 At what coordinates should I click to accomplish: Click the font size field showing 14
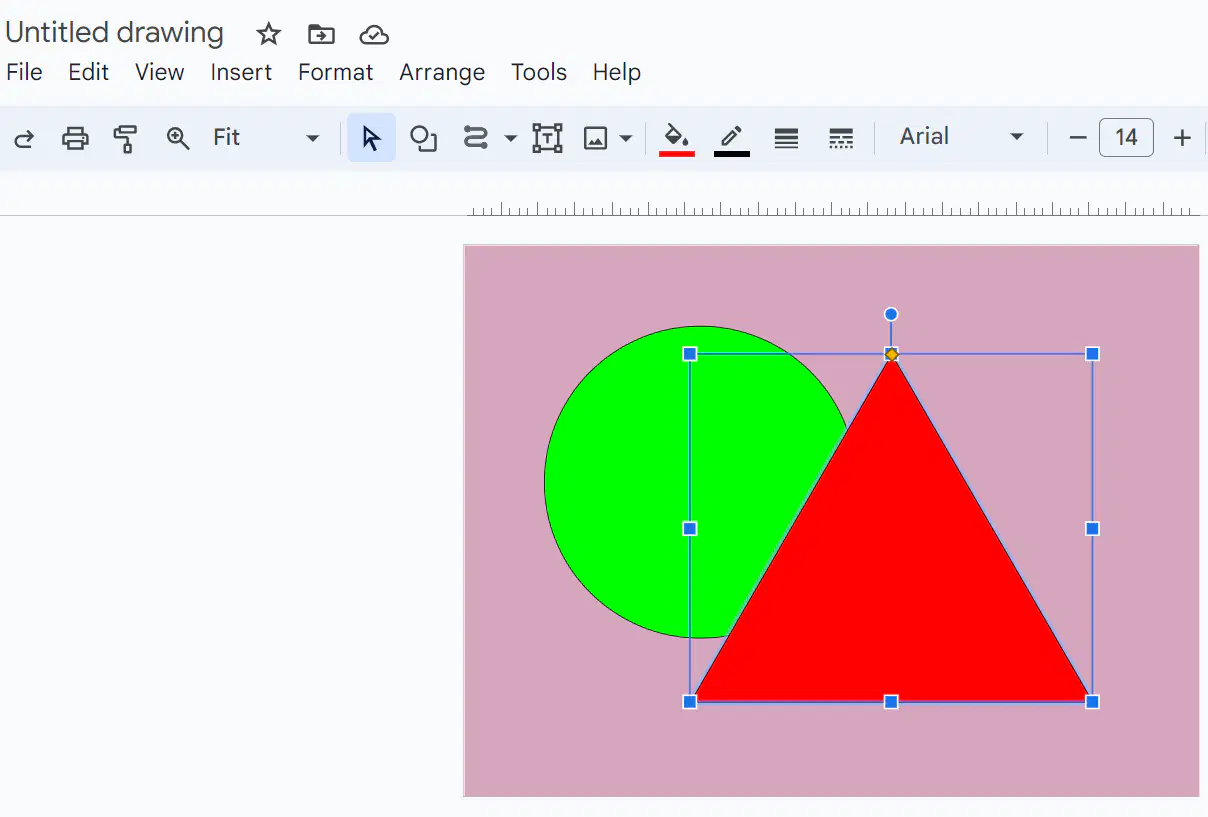tap(1126, 137)
